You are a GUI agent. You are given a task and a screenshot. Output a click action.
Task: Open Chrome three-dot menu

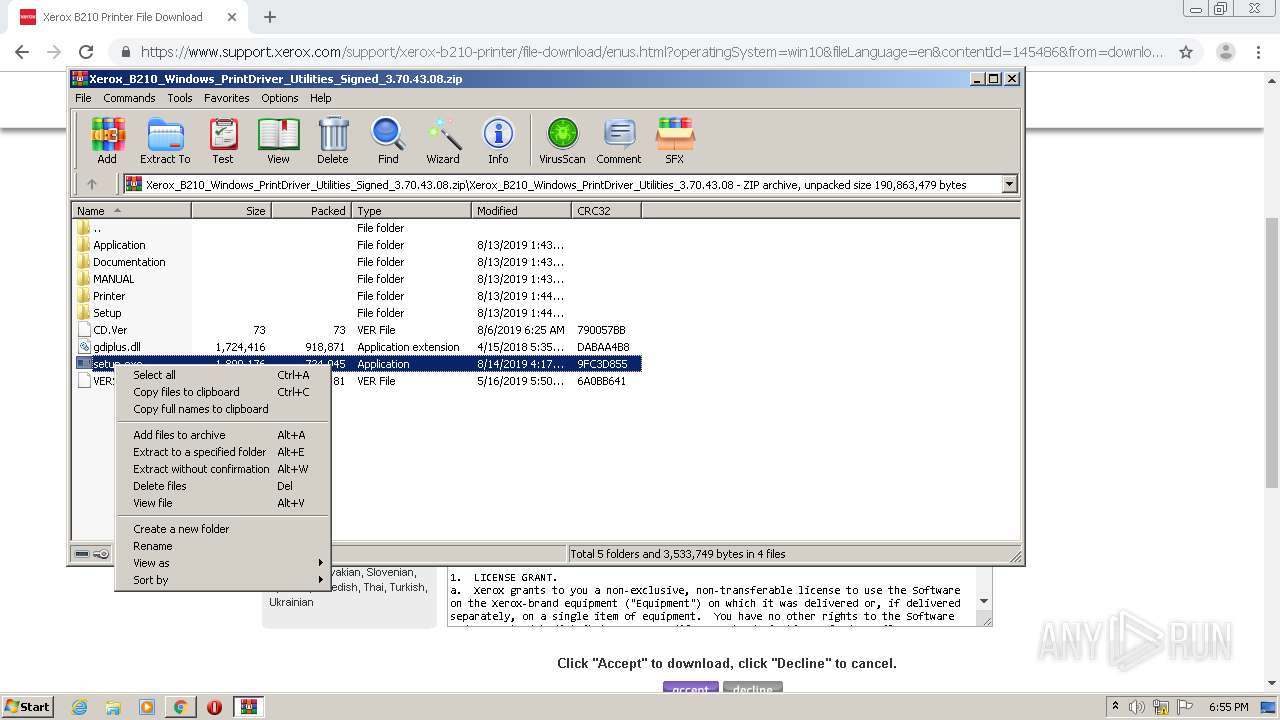(1259, 52)
